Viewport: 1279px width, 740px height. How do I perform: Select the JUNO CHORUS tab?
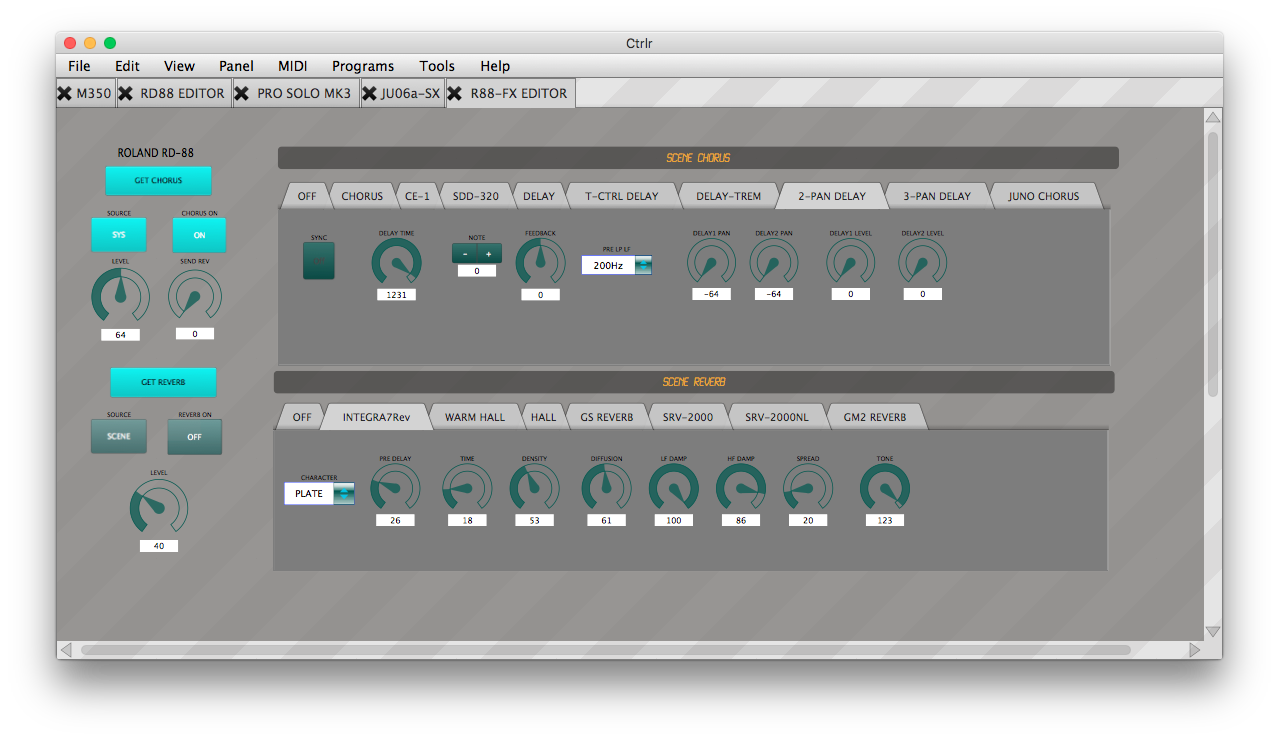pyautogui.click(x=1043, y=196)
